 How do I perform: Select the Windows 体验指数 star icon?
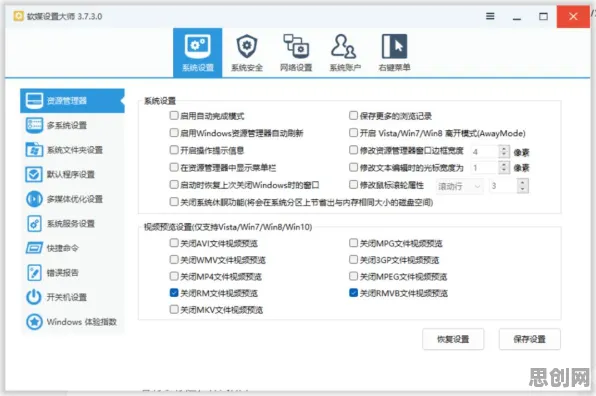(x=34, y=322)
